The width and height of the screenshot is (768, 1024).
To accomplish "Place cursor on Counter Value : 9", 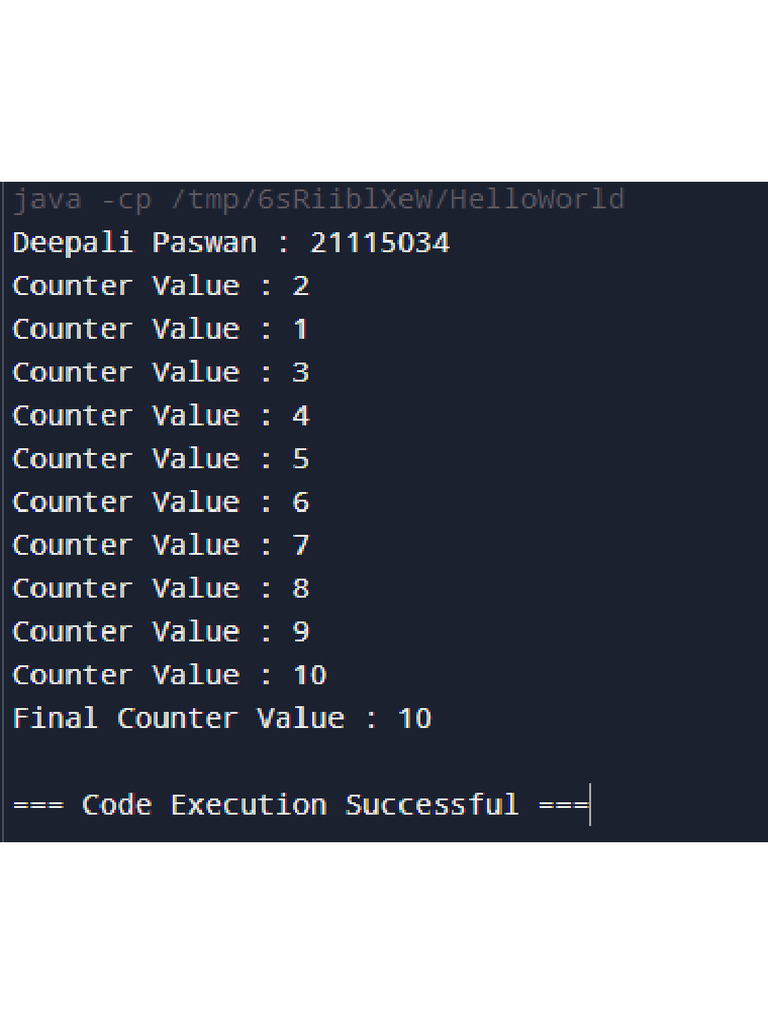I will 160,632.
